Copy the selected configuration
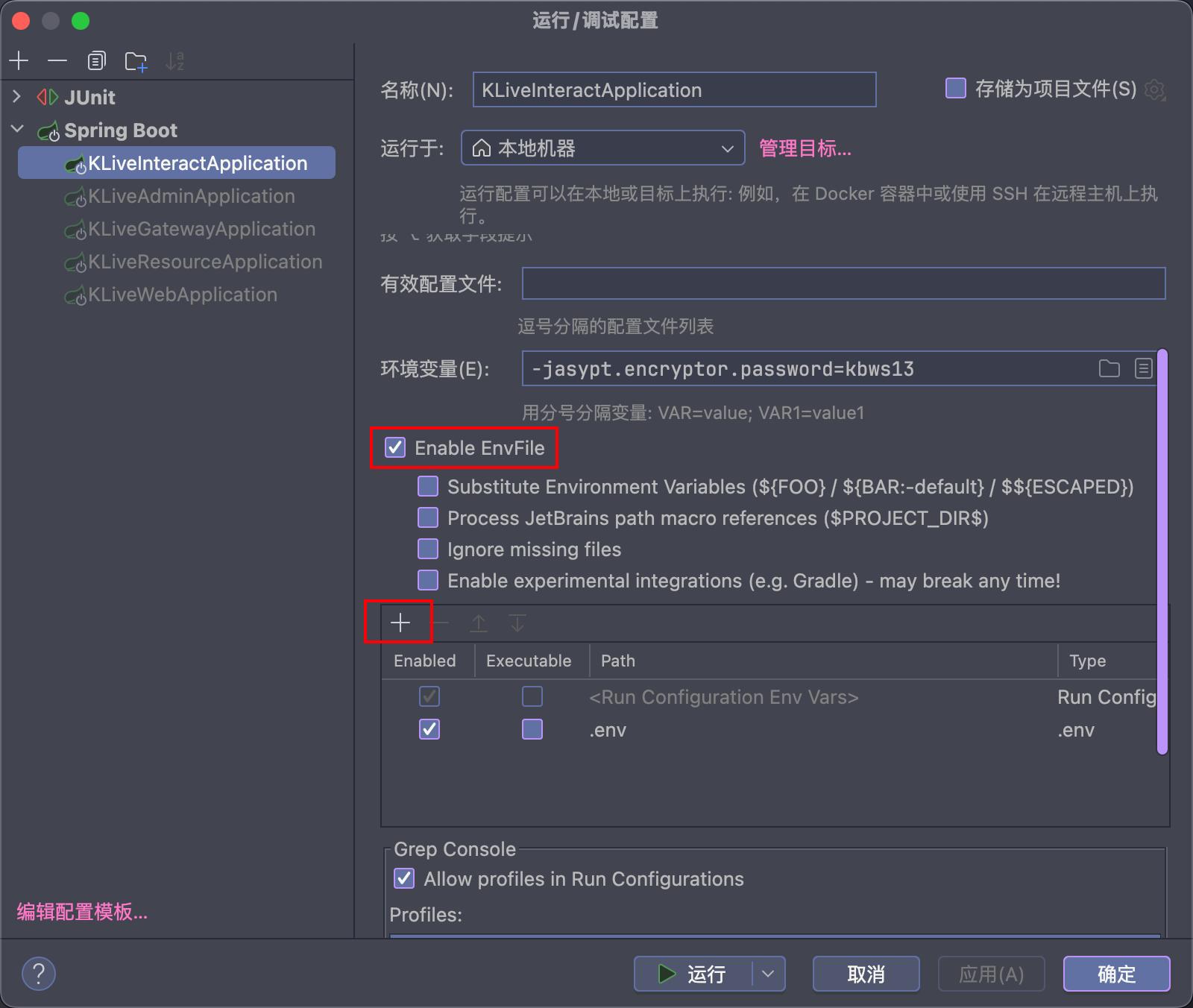 96,60
